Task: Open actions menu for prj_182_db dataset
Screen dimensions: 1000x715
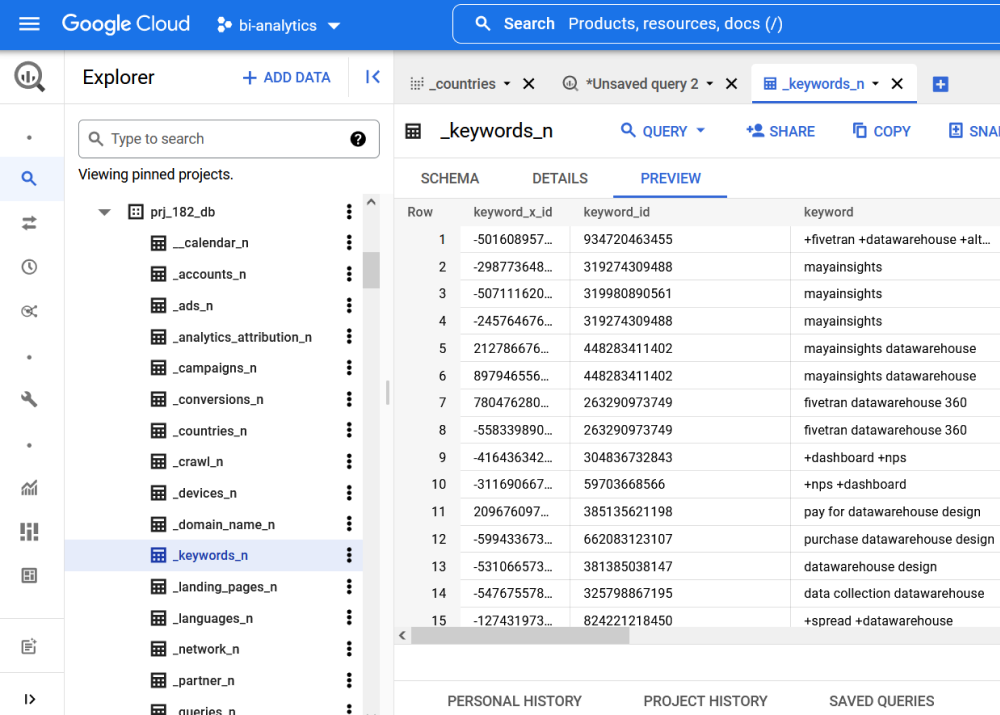Action: point(349,212)
